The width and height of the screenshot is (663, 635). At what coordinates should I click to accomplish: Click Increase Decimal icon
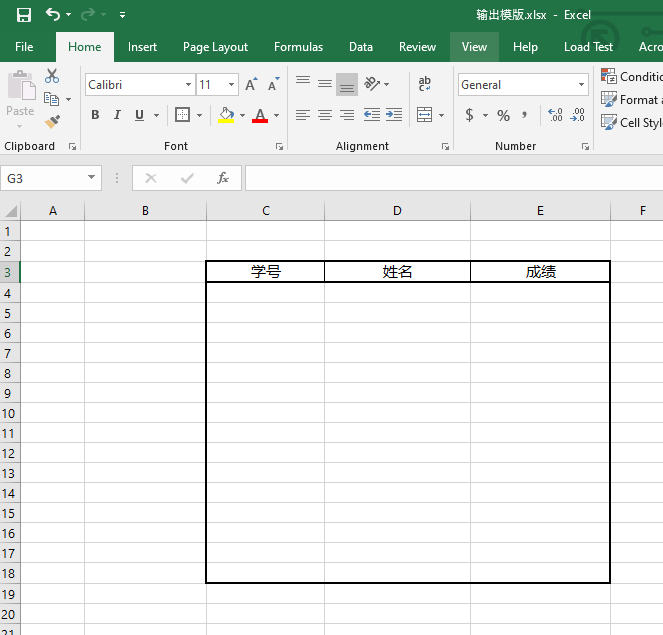point(555,115)
